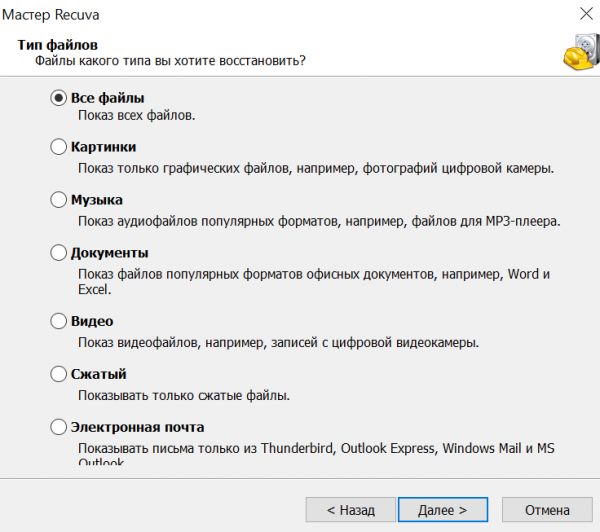Screen dimensions: 600x532
Task: Select the 'Все файлы' radio button
Action: click(59, 98)
